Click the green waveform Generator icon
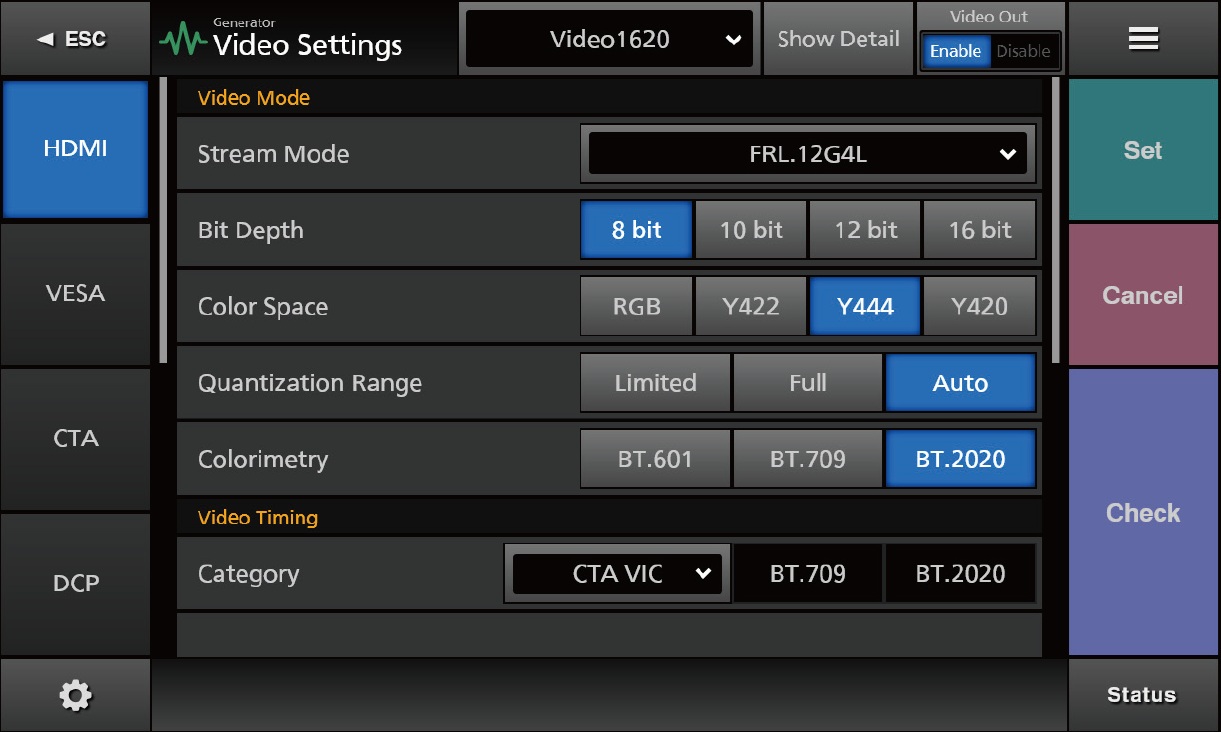Viewport: 1221px width, 732px height. point(183,41)
